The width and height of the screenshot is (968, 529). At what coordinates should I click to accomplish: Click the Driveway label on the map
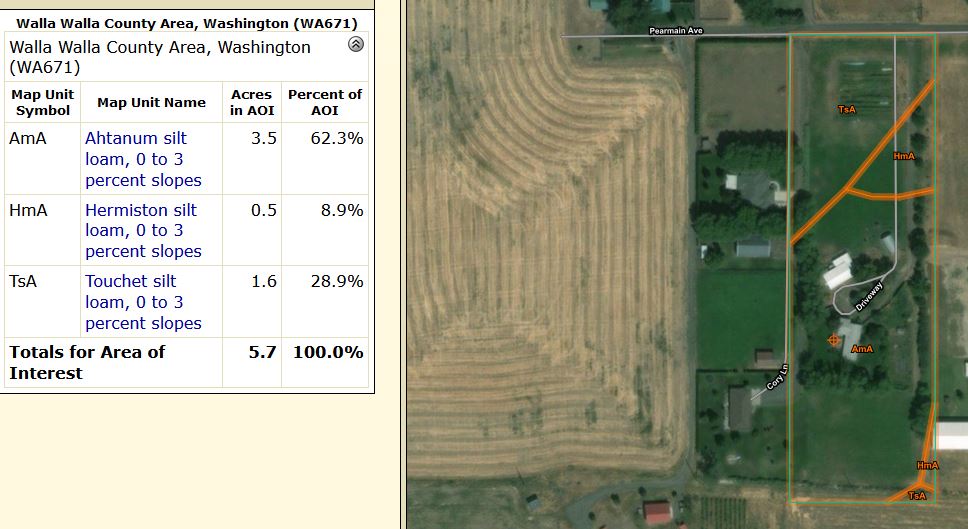tap(869, 297)
